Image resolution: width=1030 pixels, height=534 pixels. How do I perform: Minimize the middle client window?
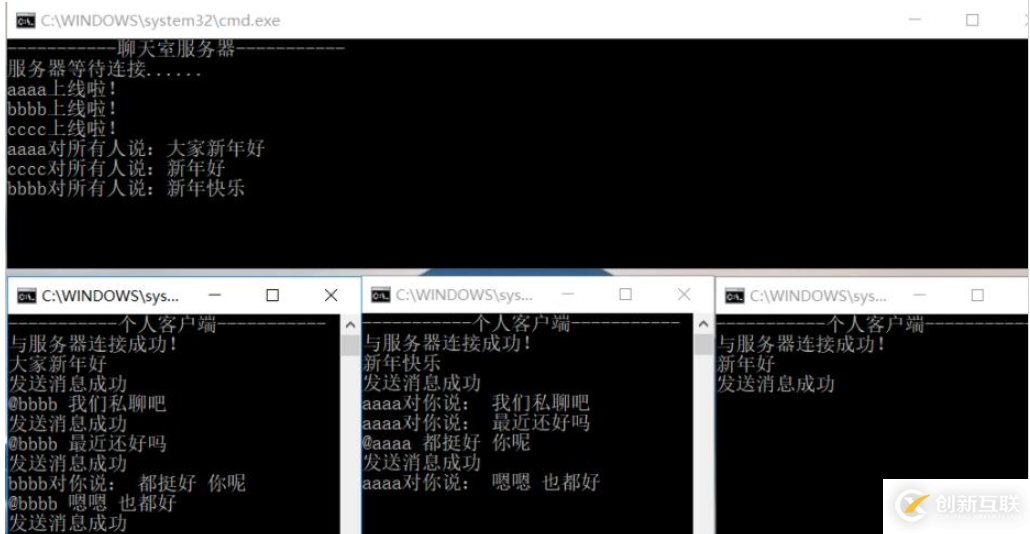pyautogui.click(x=568, y=294)
